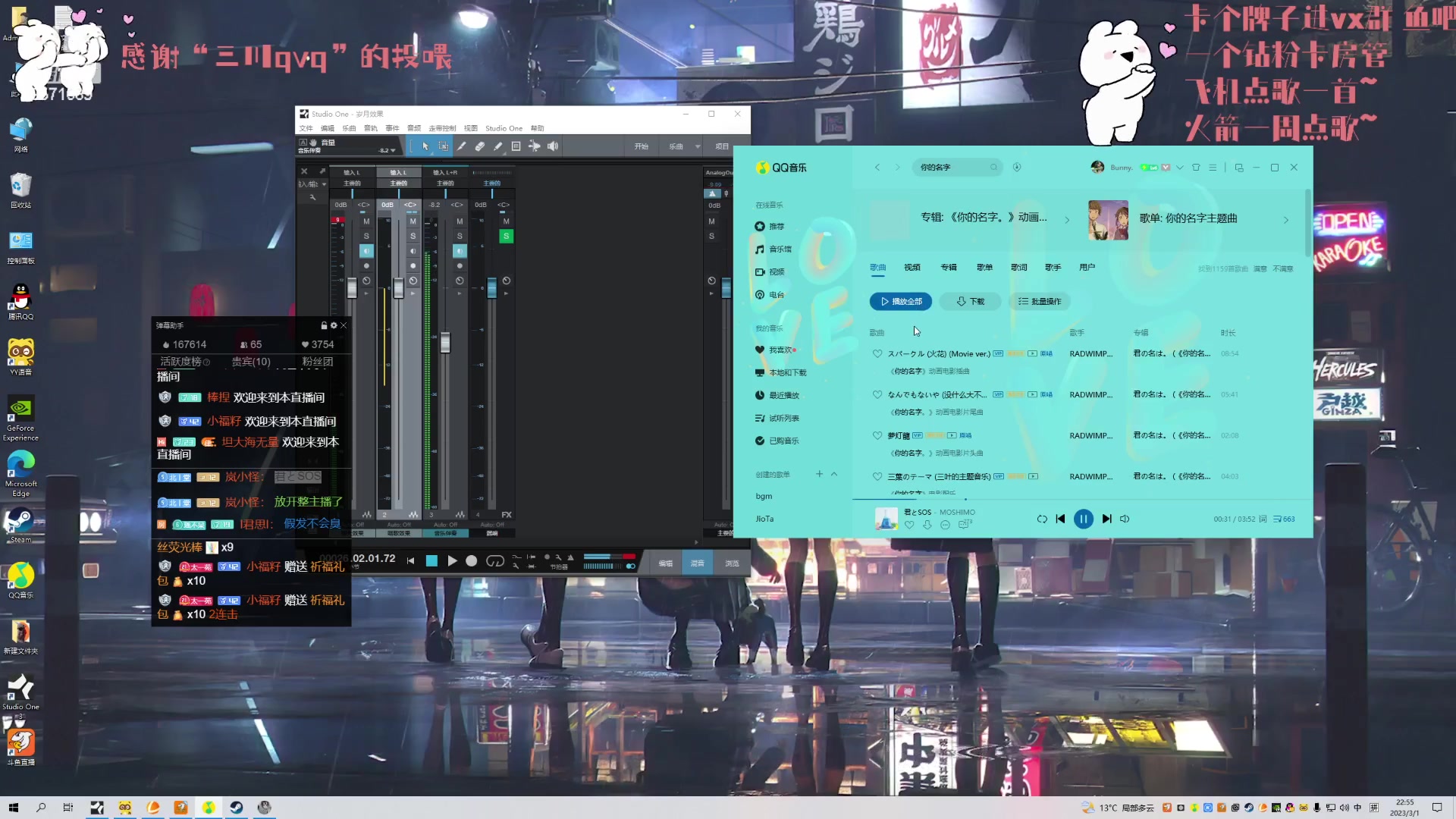
Task: Open 文件 menu in Studio One
Action: [306, 128]
